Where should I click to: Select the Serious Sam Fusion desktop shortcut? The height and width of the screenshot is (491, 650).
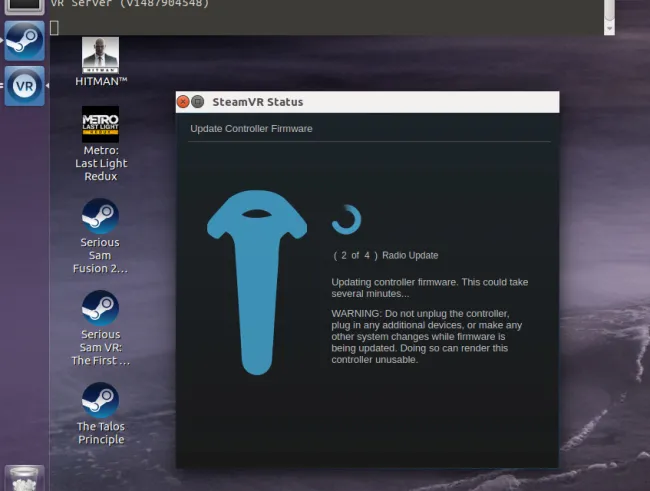coord(100,236)
